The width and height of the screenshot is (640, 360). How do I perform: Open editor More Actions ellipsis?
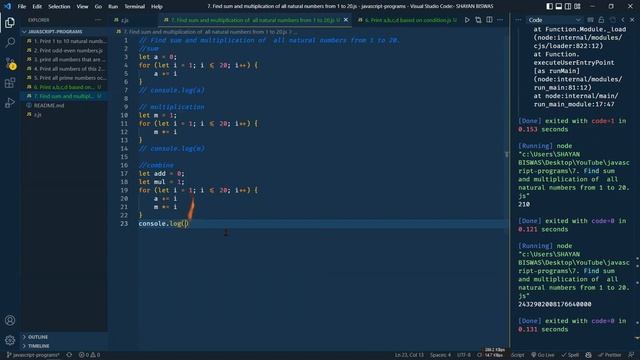point(500,20)
